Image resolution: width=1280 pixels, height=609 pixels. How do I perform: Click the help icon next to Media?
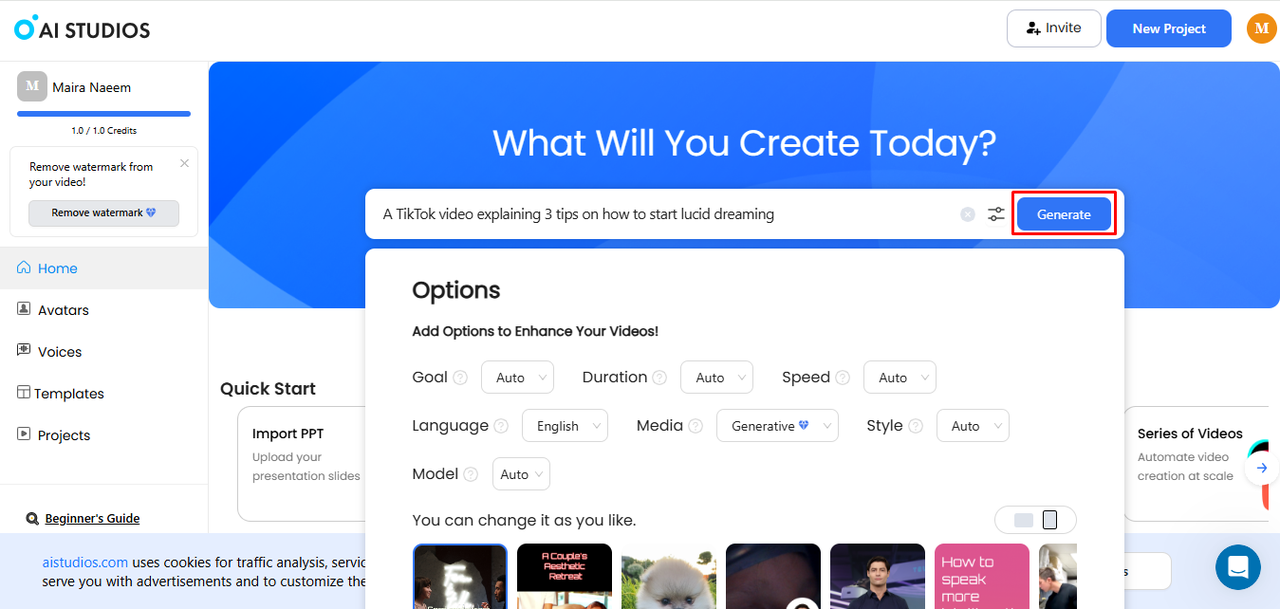point(695,426)
